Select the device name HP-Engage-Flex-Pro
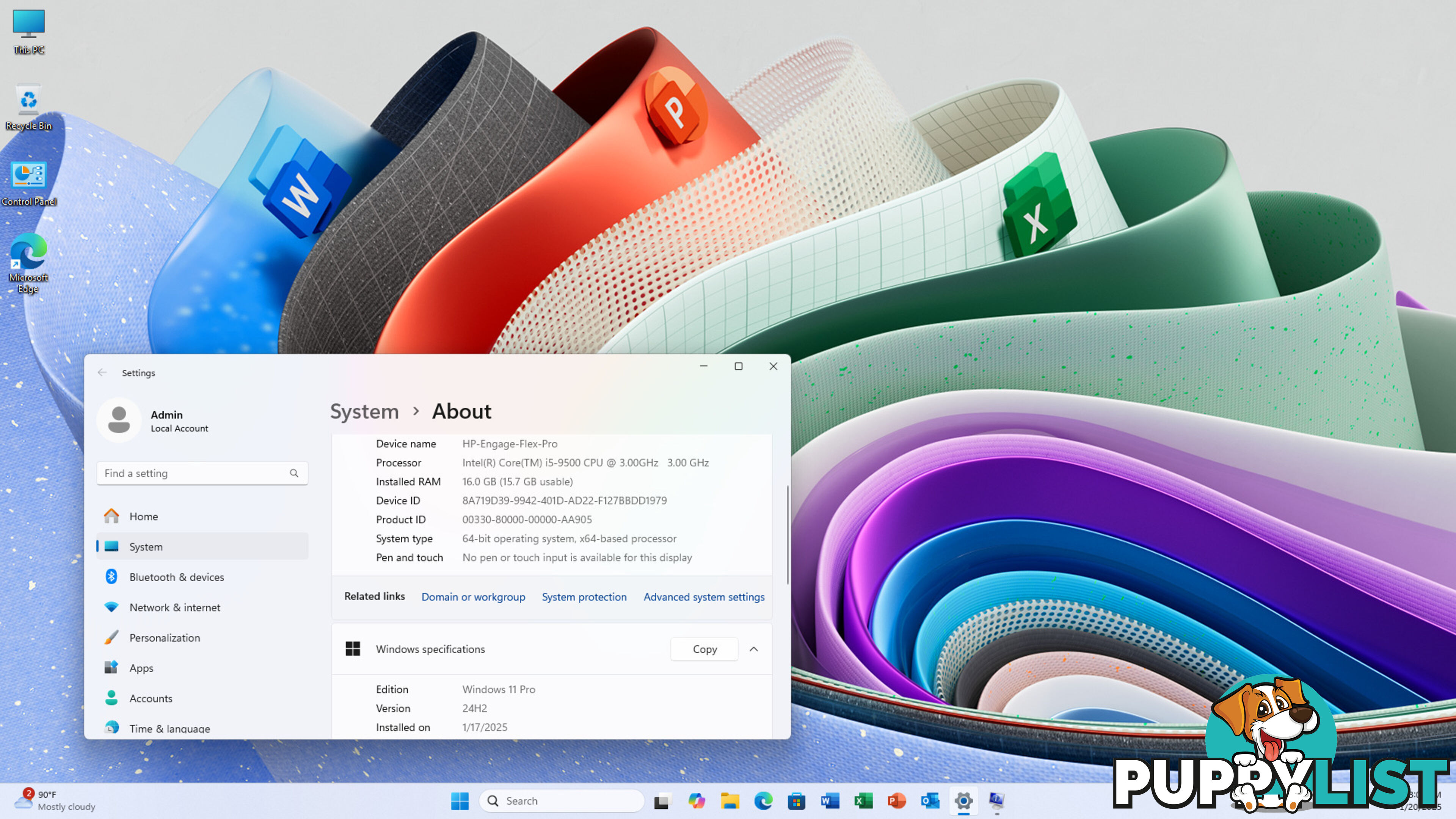Screen dimensions: 1456x819 tap(510, 444)
